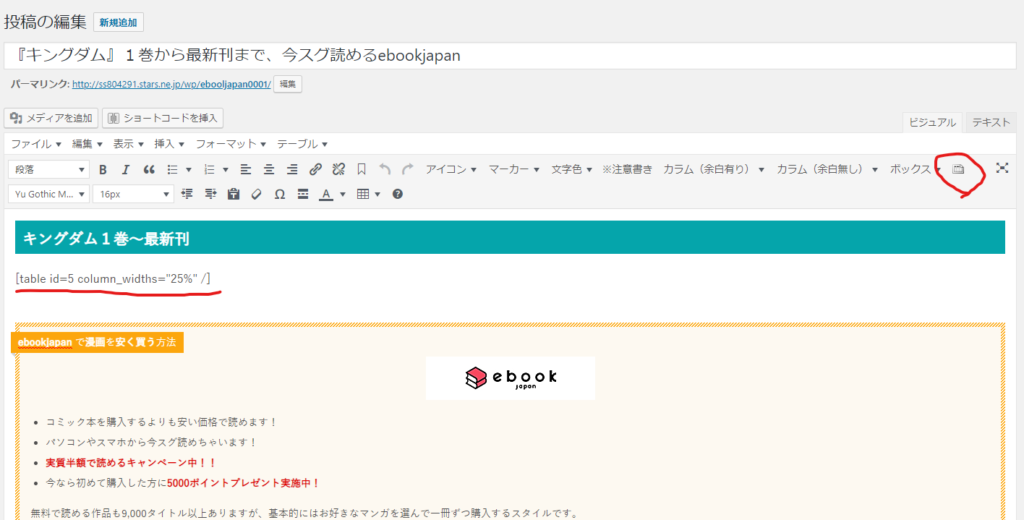The width and height of the screenshot is (1024, 520).
Task: Align text left
Action: pyautogui.click(x=246, y=170)
